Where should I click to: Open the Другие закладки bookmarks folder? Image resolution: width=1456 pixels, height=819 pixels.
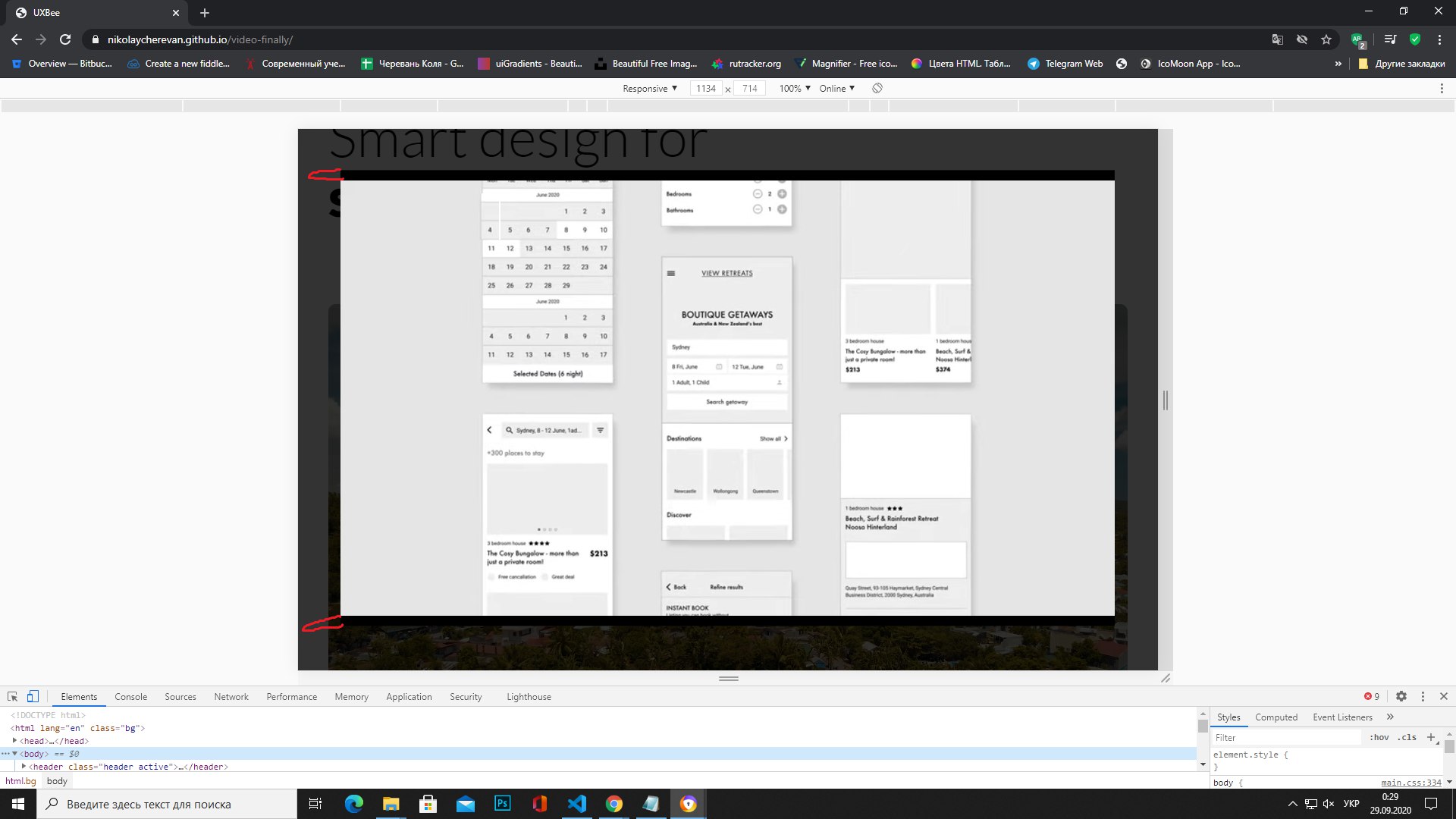[1401, 64]
